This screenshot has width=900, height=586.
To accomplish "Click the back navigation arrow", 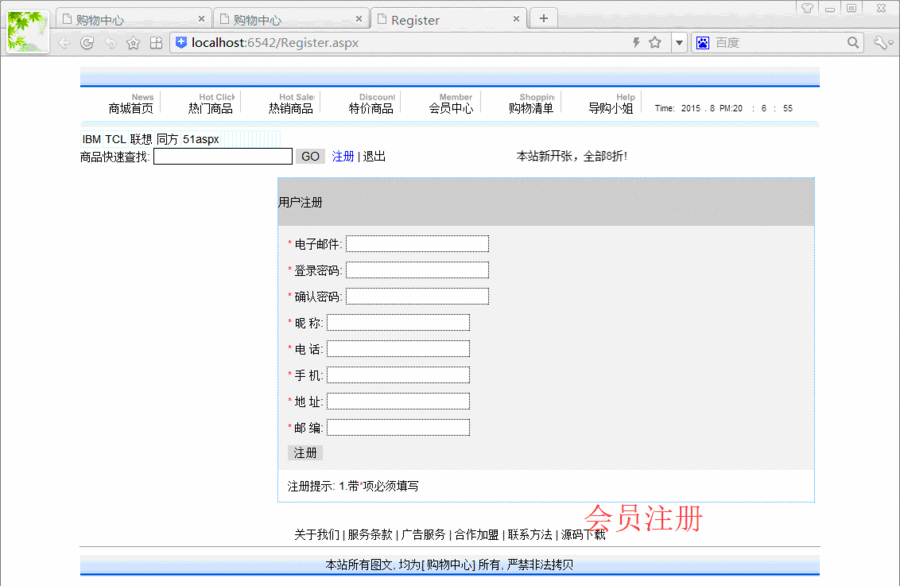I will point(64,43).
